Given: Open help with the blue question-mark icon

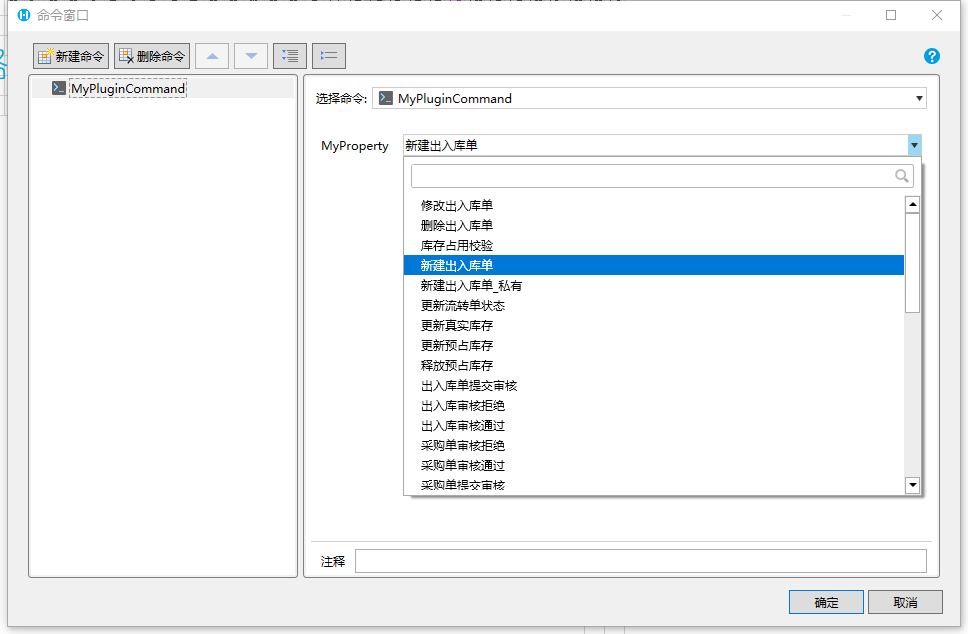Looking at the screenshot, I should pos(932,56).
